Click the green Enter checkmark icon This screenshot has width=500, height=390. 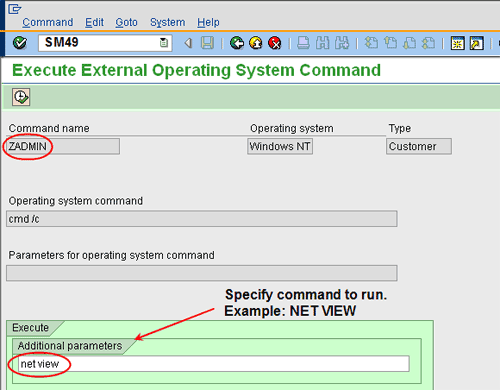pos(20,43)
